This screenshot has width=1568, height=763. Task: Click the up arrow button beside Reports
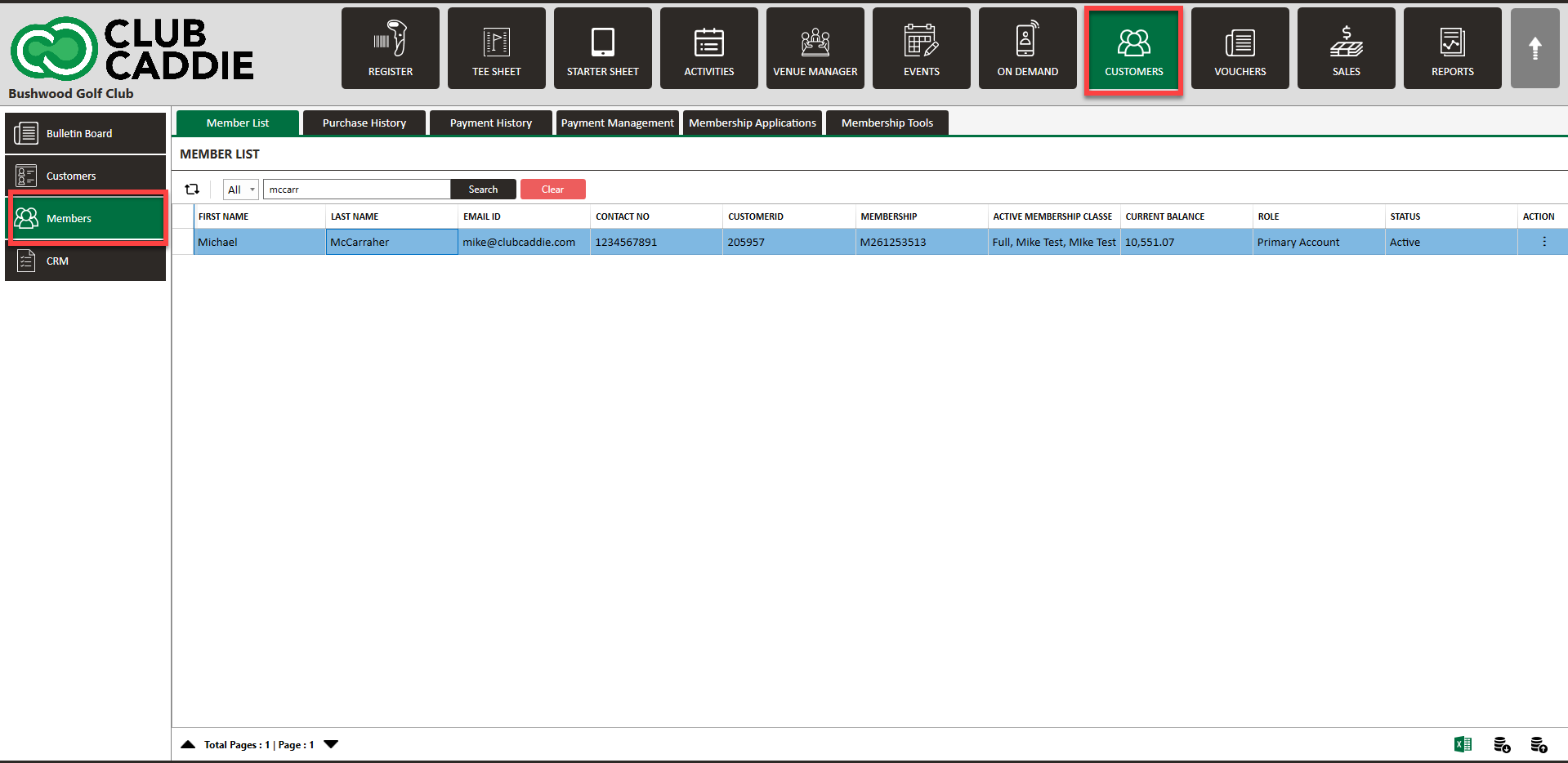(1535, 48)
